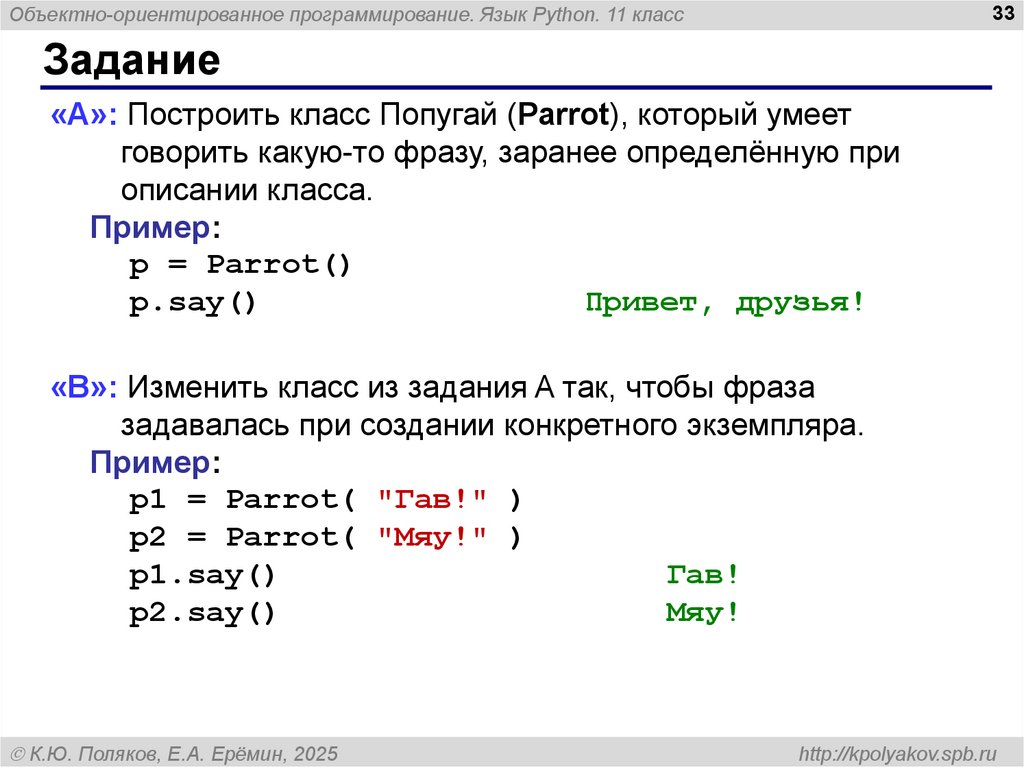Click the code line "p1.say()"
The height and width of the screenshot is (767, 1024).
202,576
